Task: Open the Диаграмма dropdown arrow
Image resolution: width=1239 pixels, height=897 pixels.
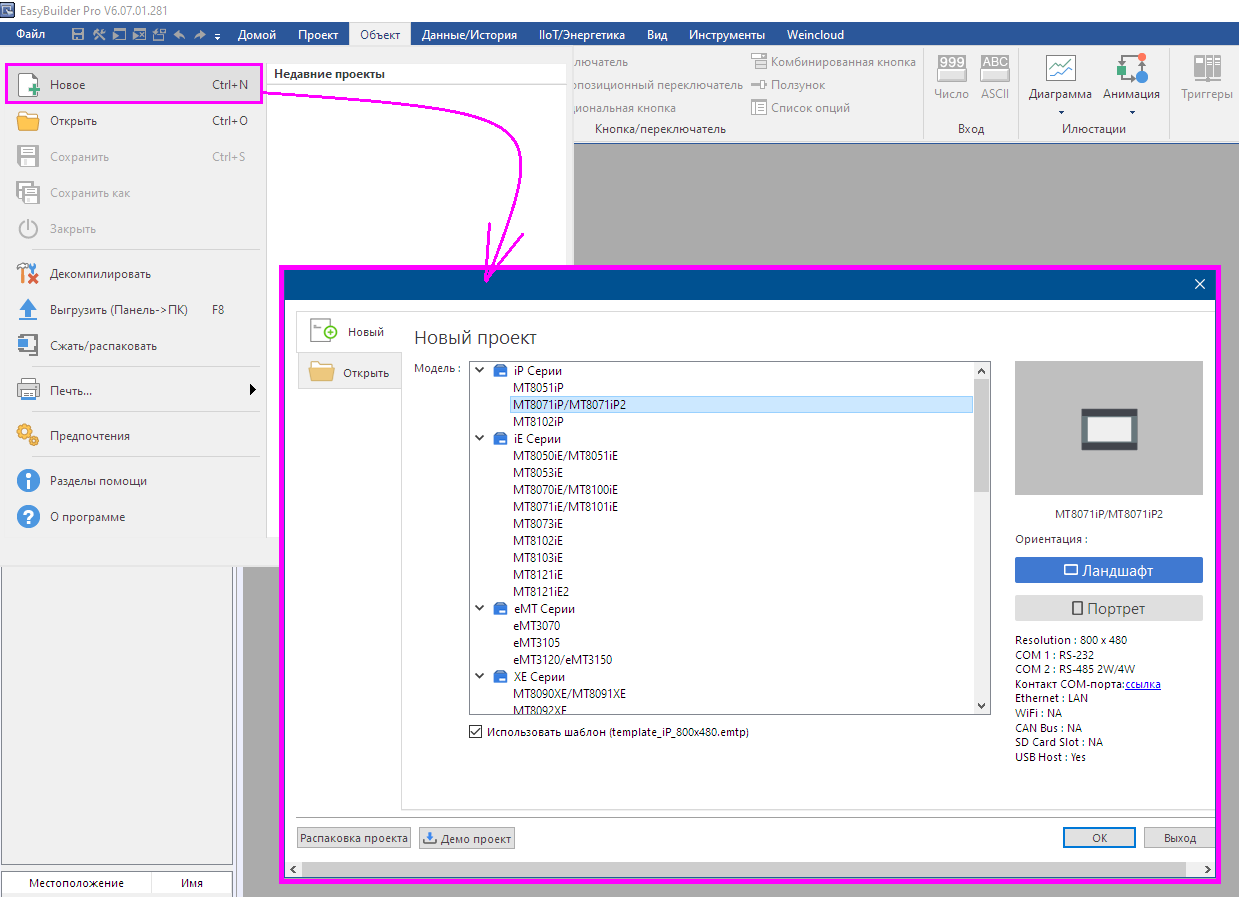Action: tap(1060, 112)
